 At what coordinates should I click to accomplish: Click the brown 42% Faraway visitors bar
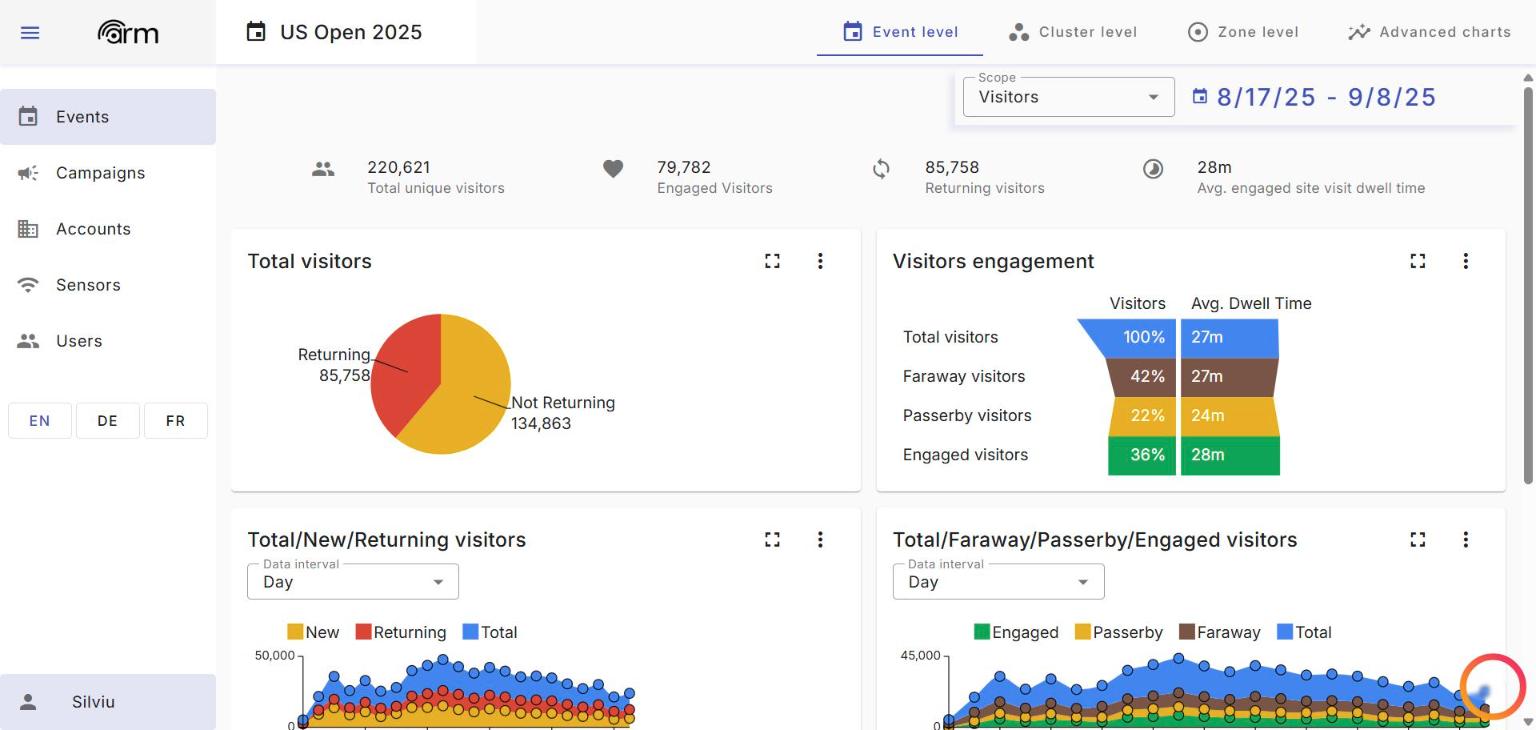pyautogui.click(x=1142, y=377)
